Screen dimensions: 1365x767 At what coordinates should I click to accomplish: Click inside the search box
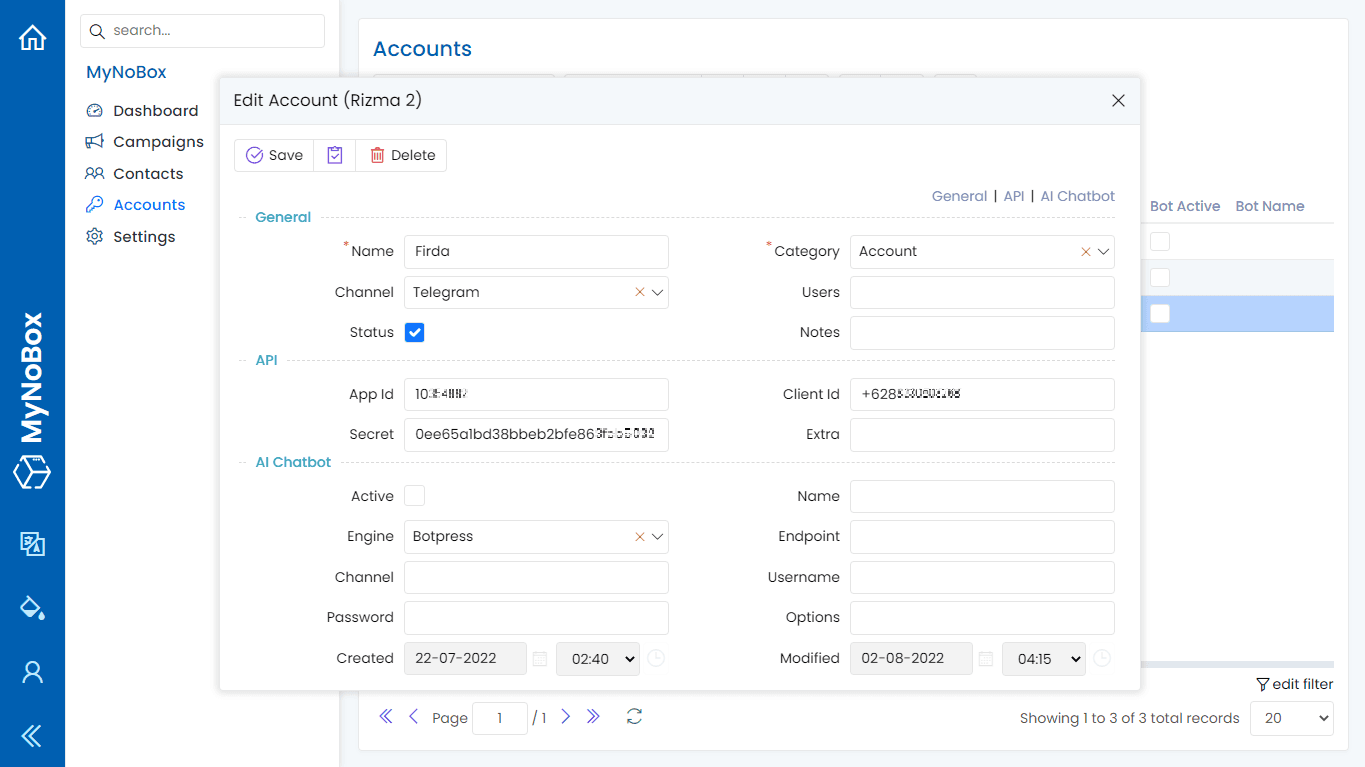tap(202, 30)
